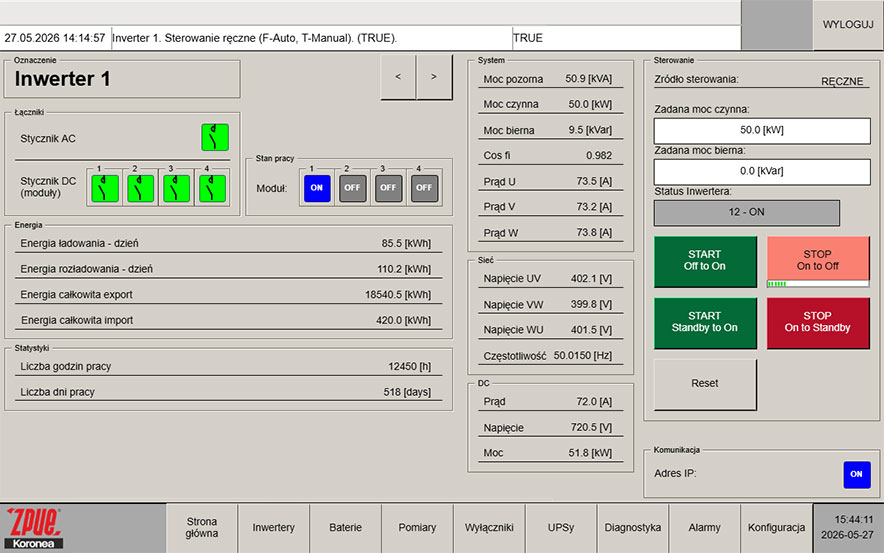This screenshot has width=884, height=553.
Task: Click Energia całkowita import value 420.0 [kWh]
Action: coord(403,320)
